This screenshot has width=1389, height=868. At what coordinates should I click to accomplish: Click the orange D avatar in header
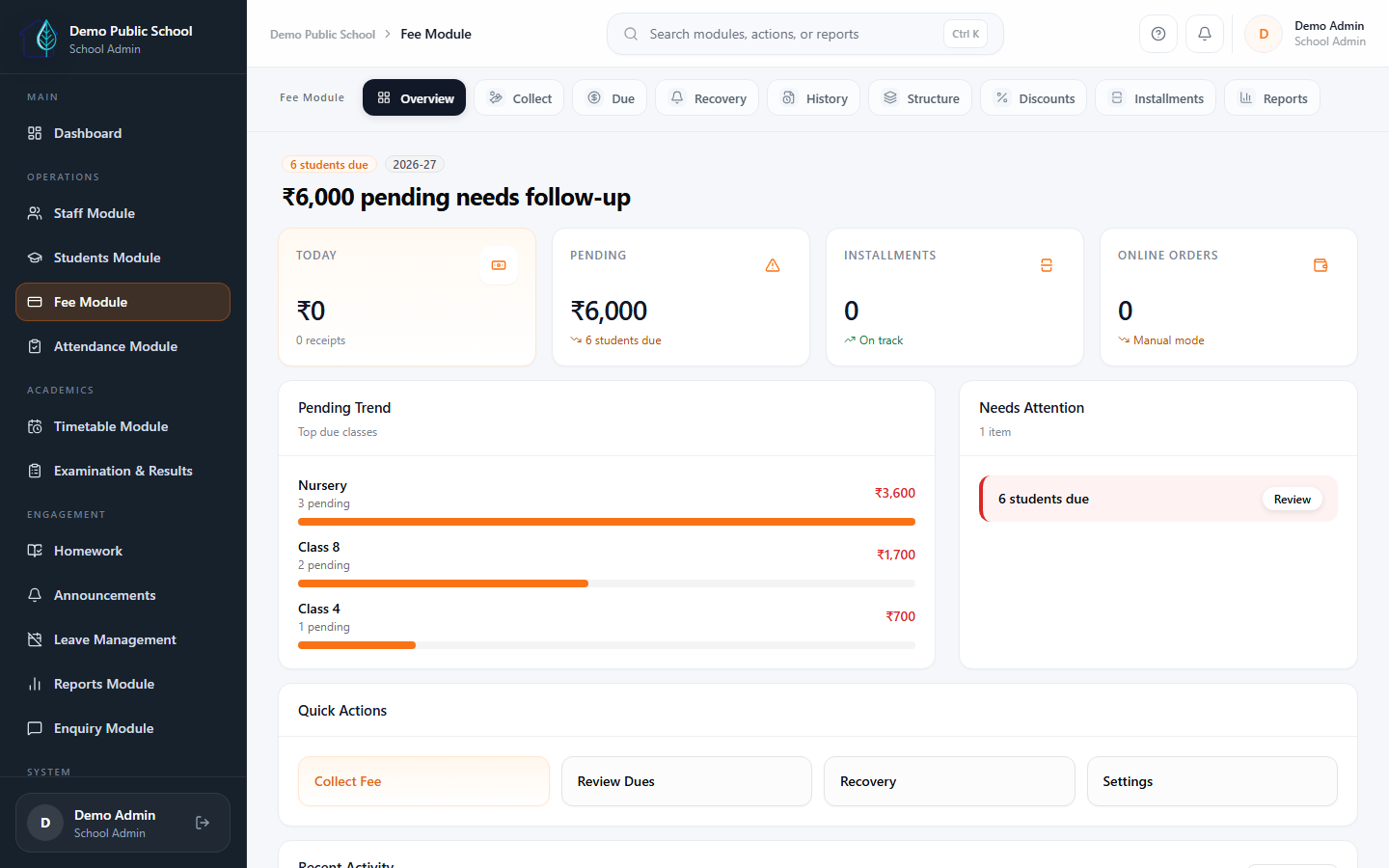point(1264,34)
